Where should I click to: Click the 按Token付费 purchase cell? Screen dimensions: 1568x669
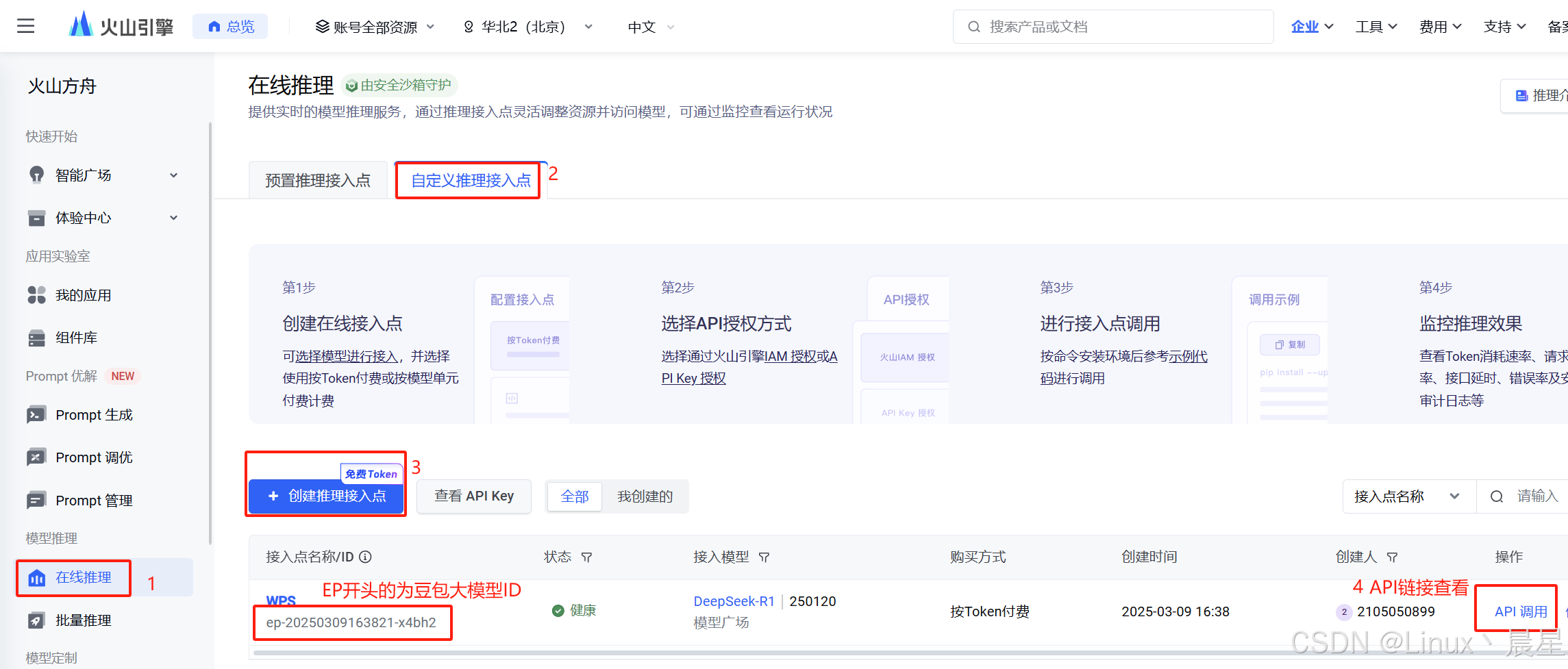pyautogui.click(x=989, y=611)
